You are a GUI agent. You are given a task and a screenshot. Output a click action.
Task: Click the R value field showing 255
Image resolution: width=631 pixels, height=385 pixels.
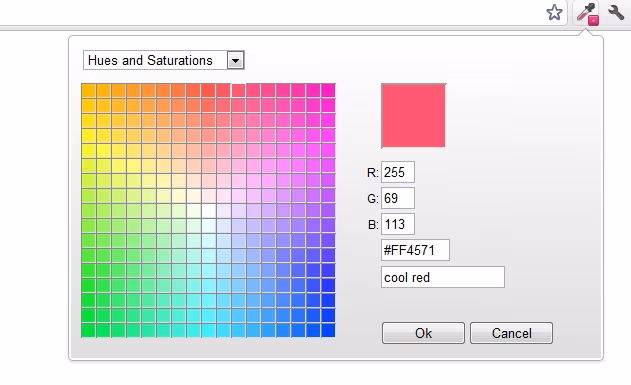[x=398, y=172]
